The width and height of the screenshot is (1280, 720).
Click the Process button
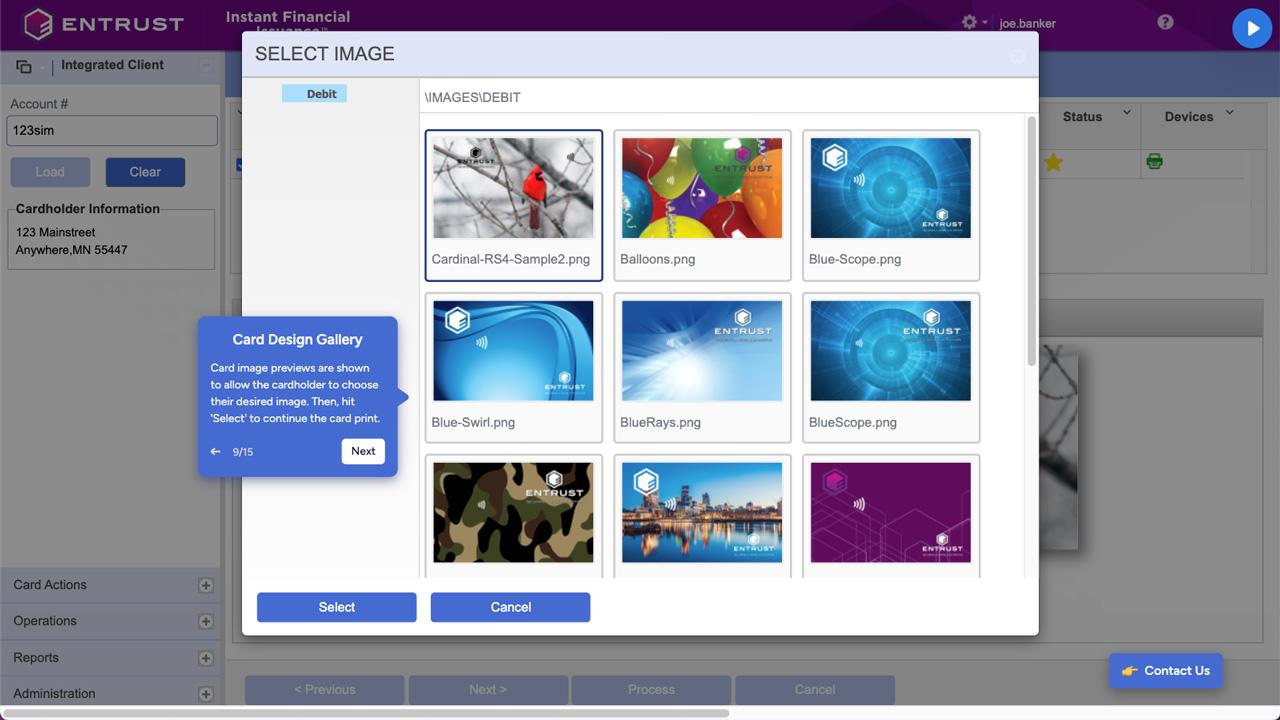coord(652,690)
